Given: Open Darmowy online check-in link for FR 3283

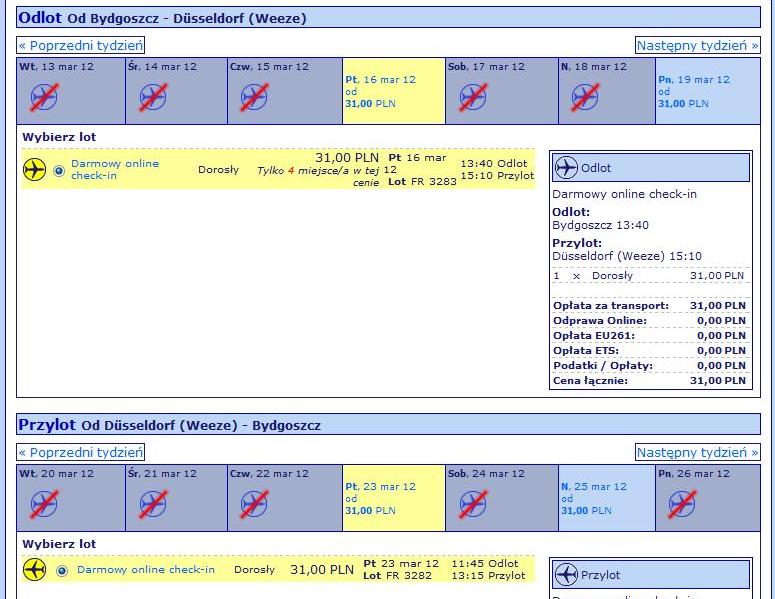Looking at the screenshot, I should click(x=115, y=170).
